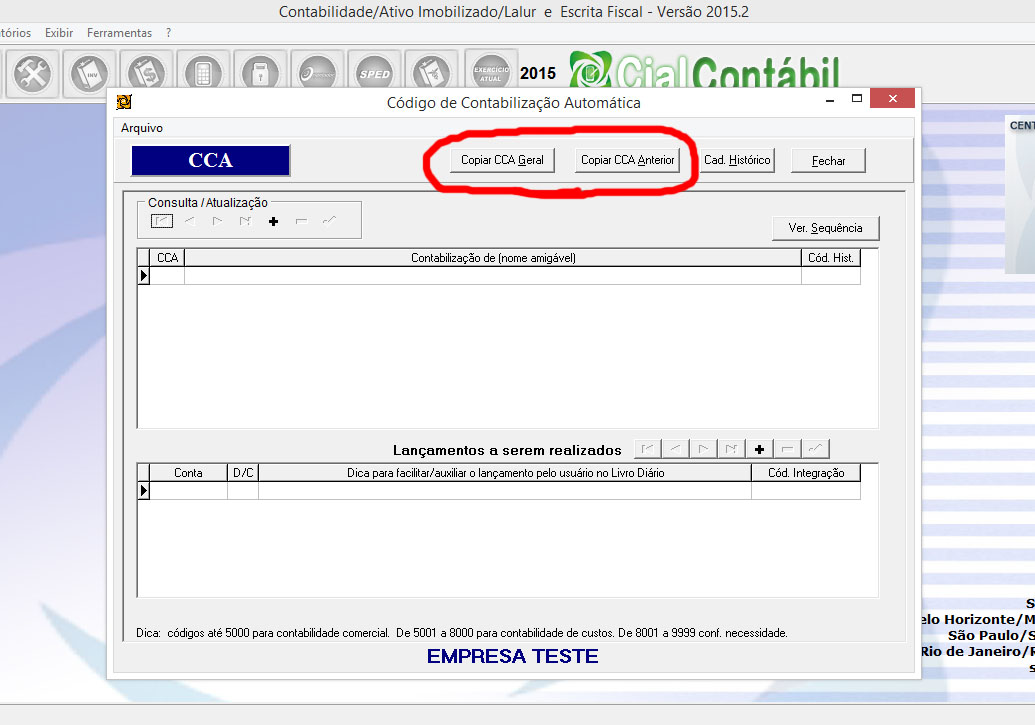Add new entry in Lançamentos navigator
Screen dimensions: 1035x725
click(x=760, y=449)
